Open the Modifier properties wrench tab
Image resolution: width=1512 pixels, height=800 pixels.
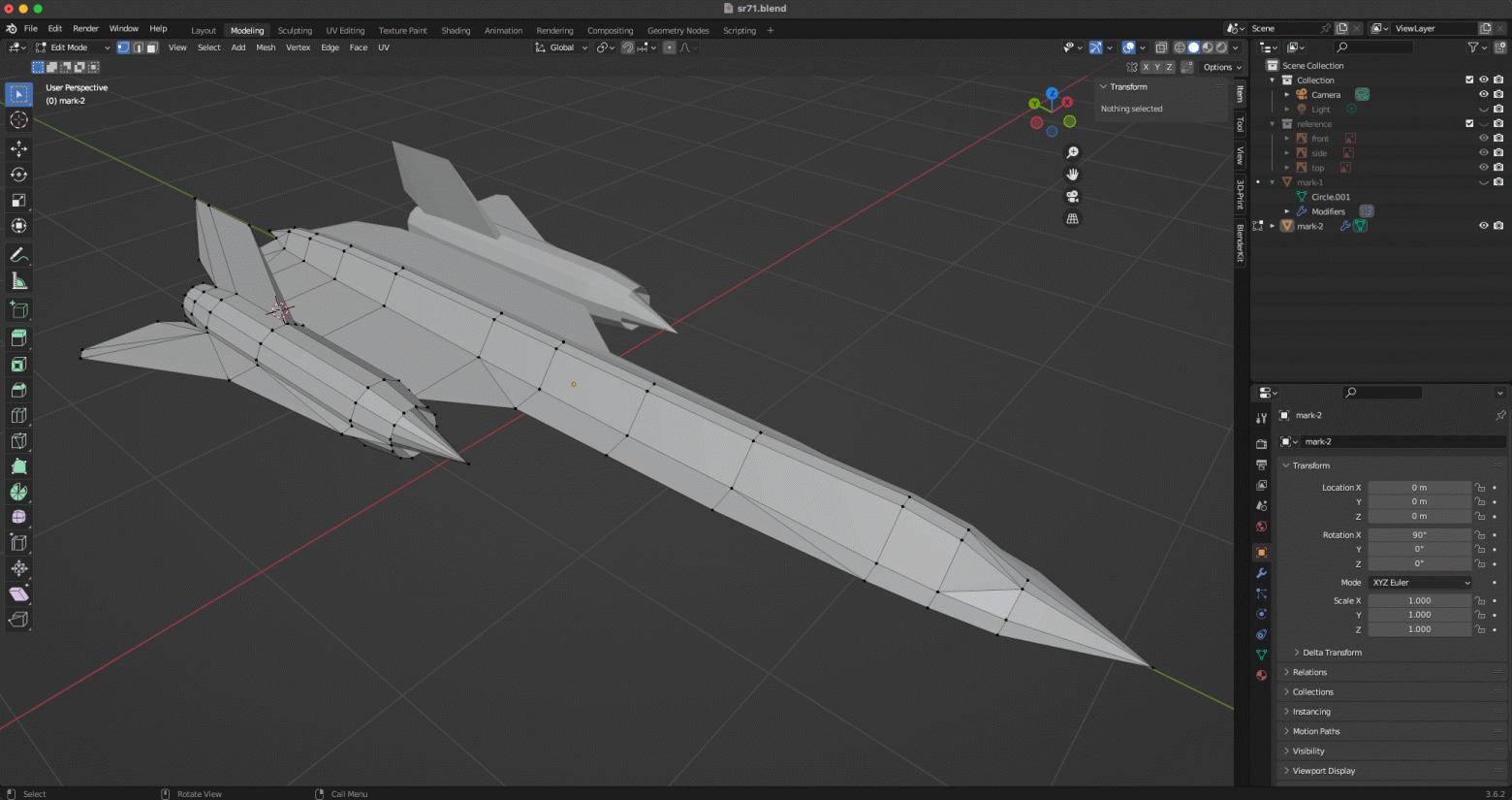pyautogui.click(x=1261, y=573)
